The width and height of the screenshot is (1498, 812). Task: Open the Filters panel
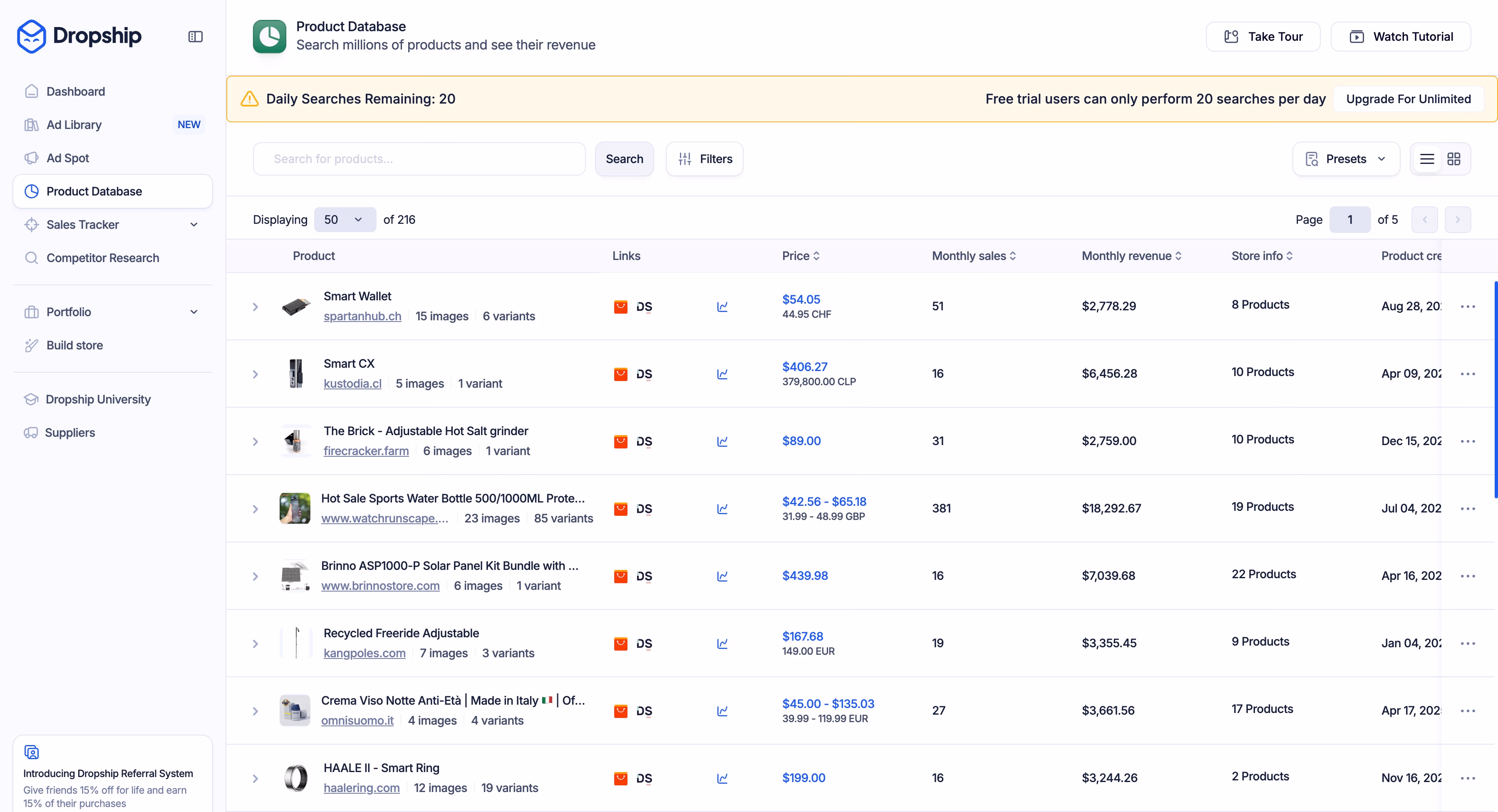point(704,158)
